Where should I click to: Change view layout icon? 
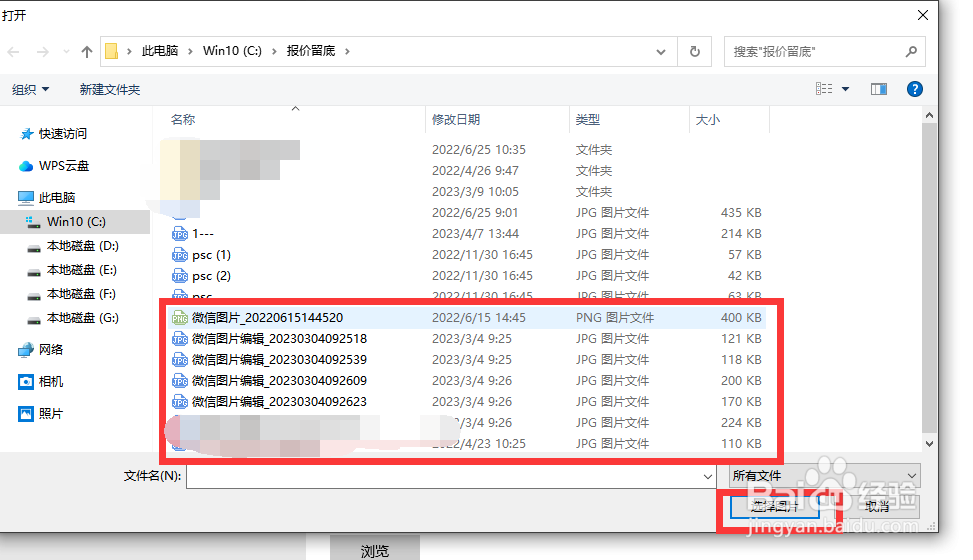(x=824, y=89)
